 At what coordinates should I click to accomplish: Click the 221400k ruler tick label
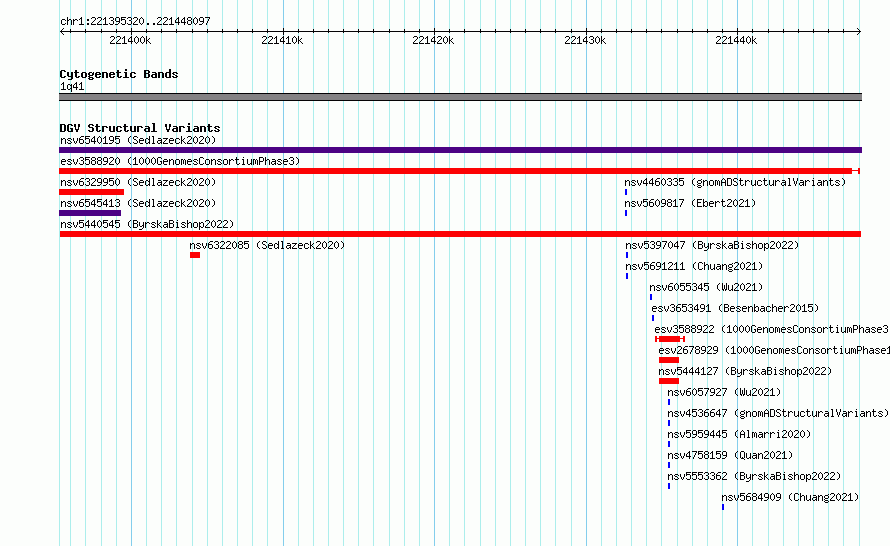[x=130, y=40]
